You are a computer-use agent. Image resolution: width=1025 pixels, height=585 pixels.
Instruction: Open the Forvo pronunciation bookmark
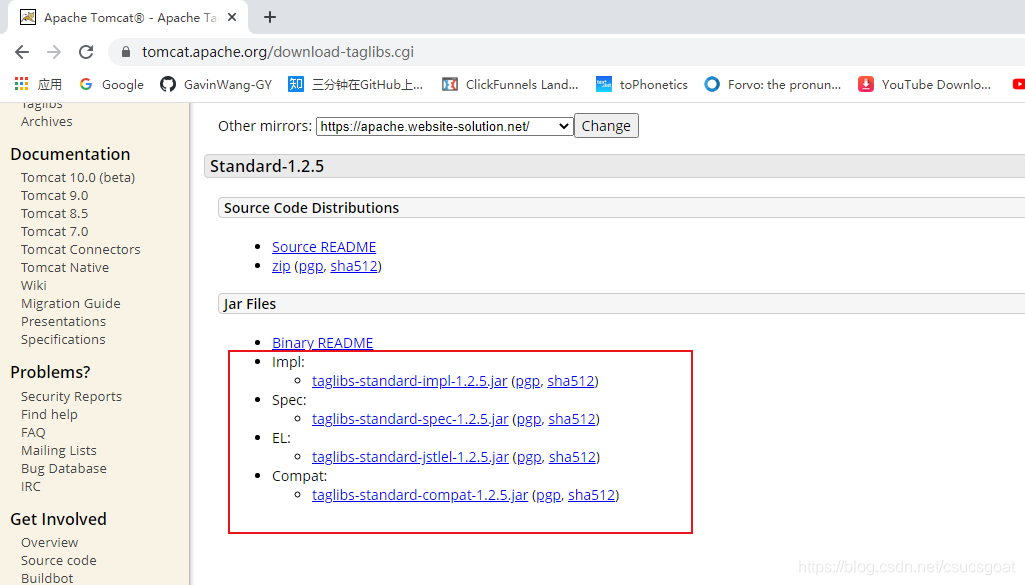(773, 84)
